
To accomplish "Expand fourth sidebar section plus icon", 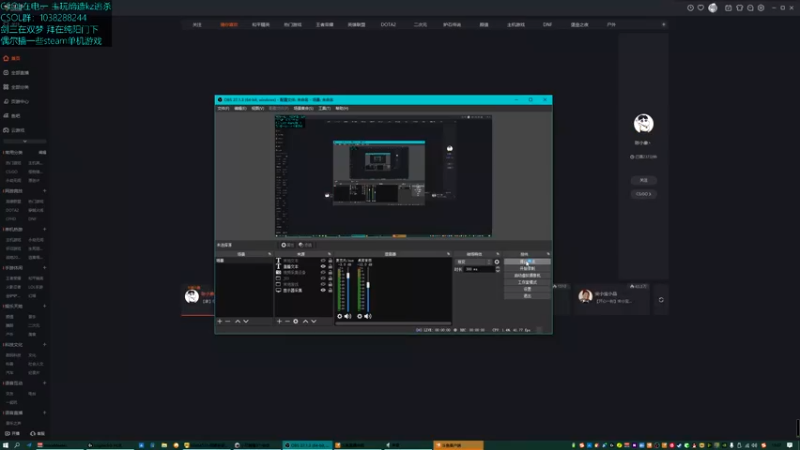I will coord(44,306).
